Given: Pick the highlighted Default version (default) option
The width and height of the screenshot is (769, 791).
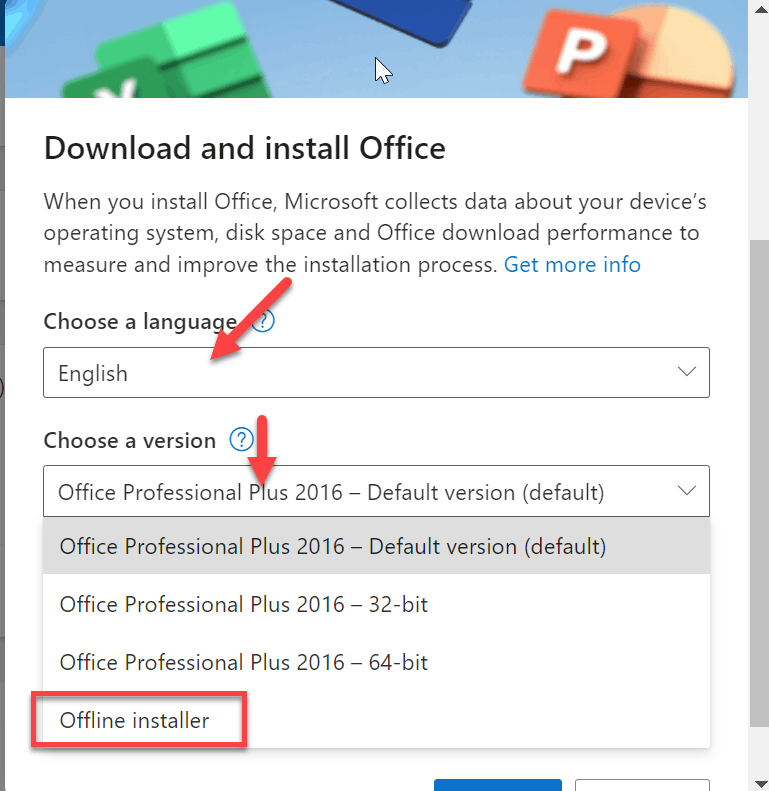Looking at the screenshot, I should point(376,546).
